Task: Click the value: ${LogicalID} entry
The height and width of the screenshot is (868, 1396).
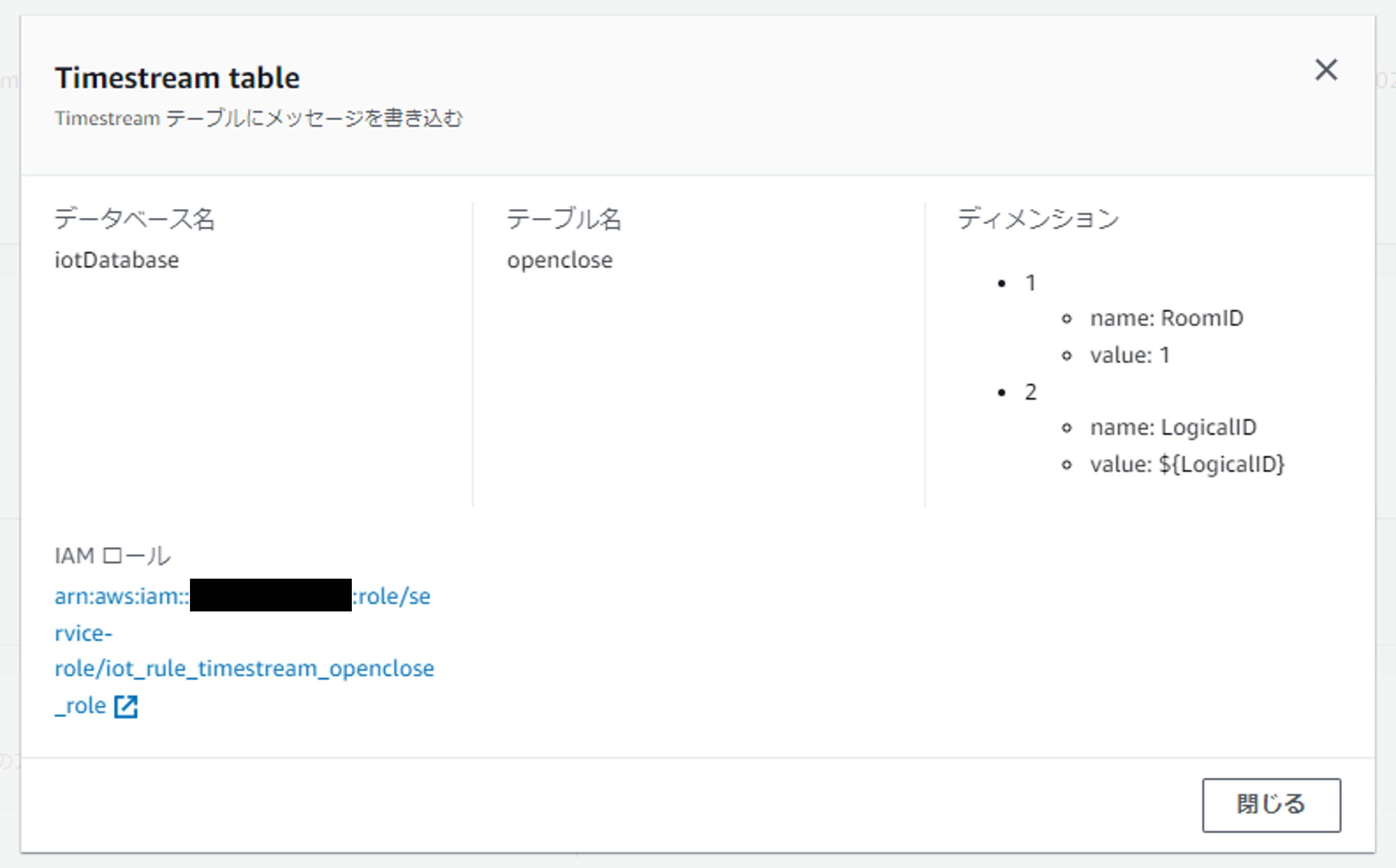Action: point(1187,464)
